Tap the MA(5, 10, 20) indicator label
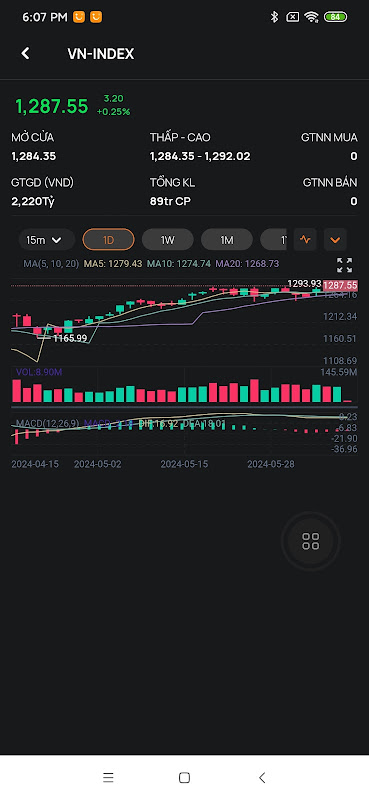The width and height of the screenshot is (369, 800). click(x=51, y=264)
